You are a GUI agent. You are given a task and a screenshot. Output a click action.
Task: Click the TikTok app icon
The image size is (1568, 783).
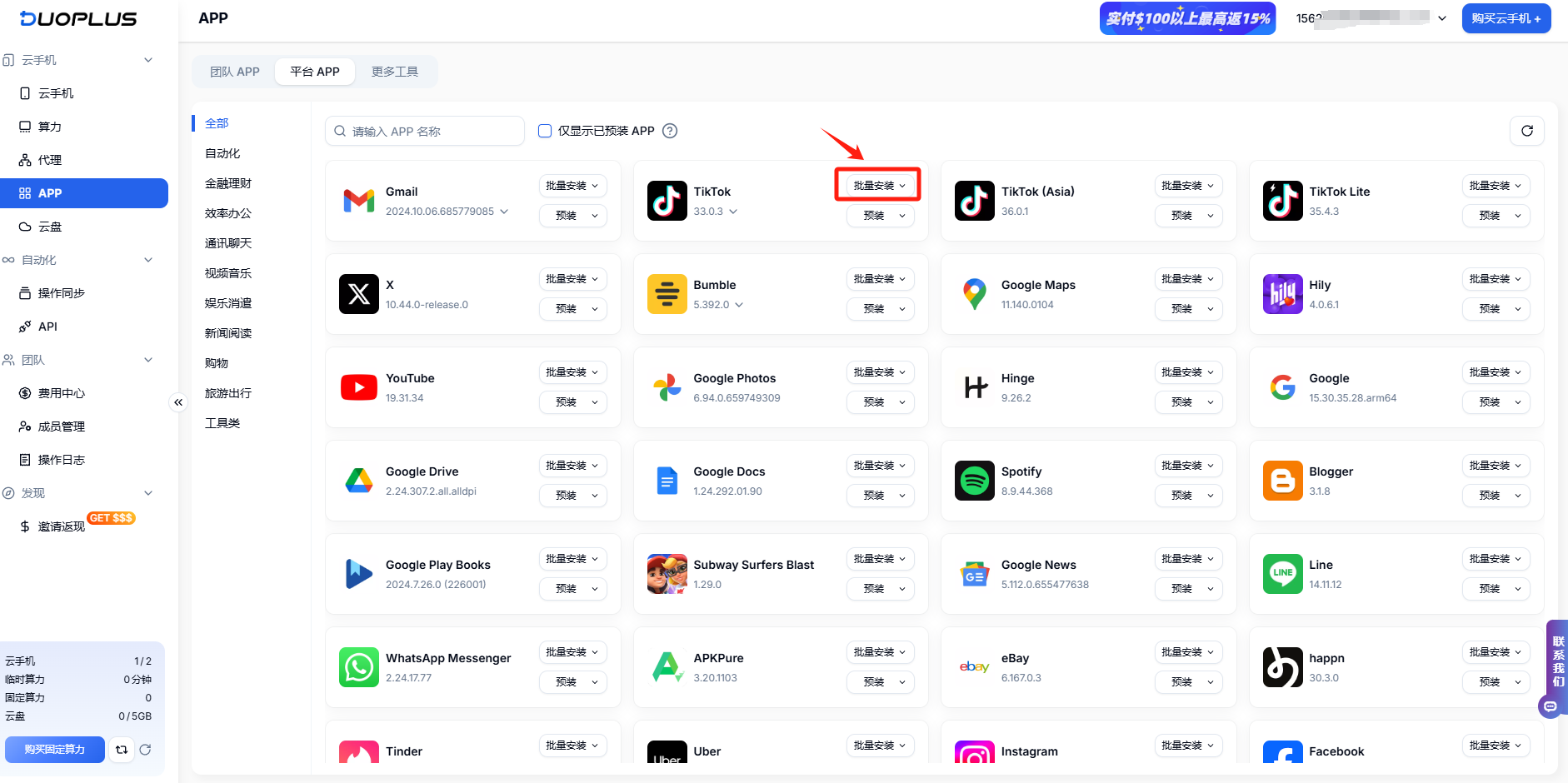click(667, 201)
